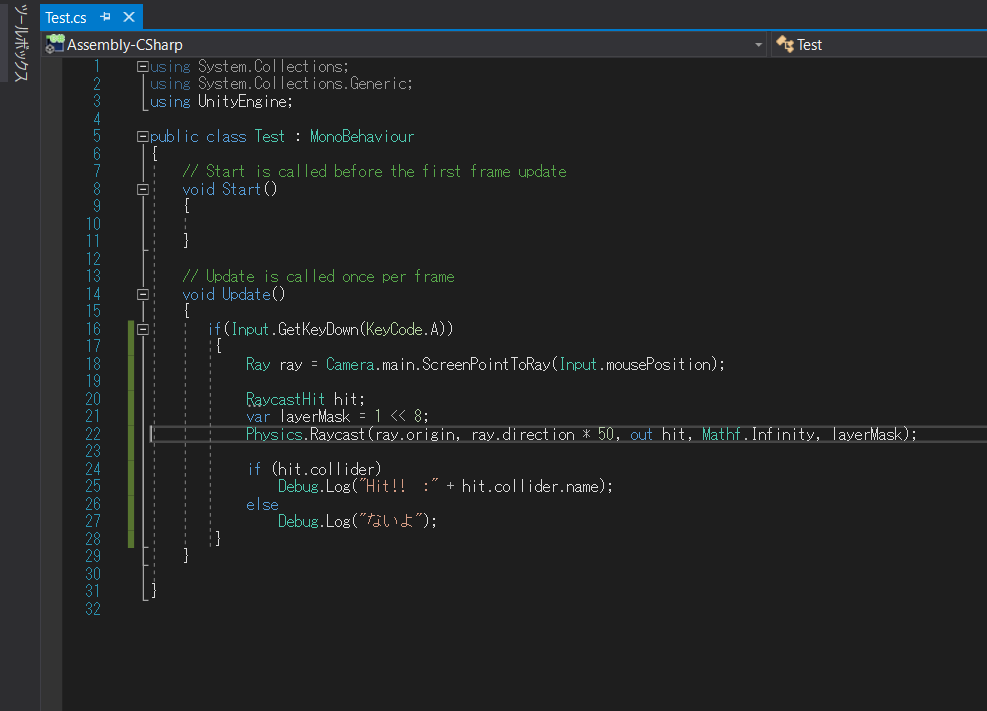Collapse the void Start() method
The width and height of the screenshot is (987, 711).
tap(143, 189)
